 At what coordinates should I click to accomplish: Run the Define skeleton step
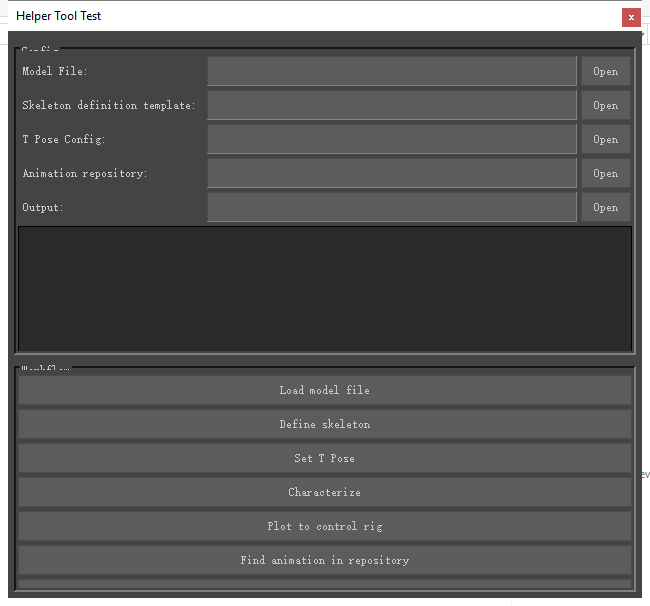pos(324,425)
